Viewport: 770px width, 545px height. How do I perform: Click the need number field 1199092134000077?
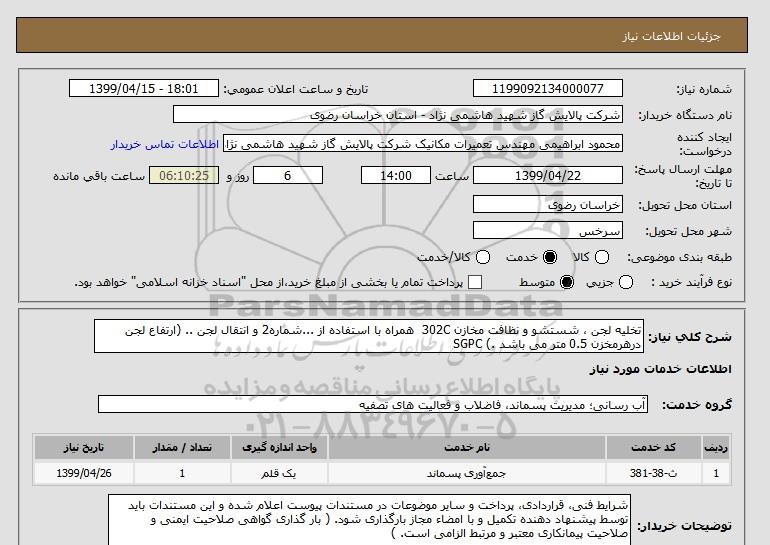click(548, 88)
